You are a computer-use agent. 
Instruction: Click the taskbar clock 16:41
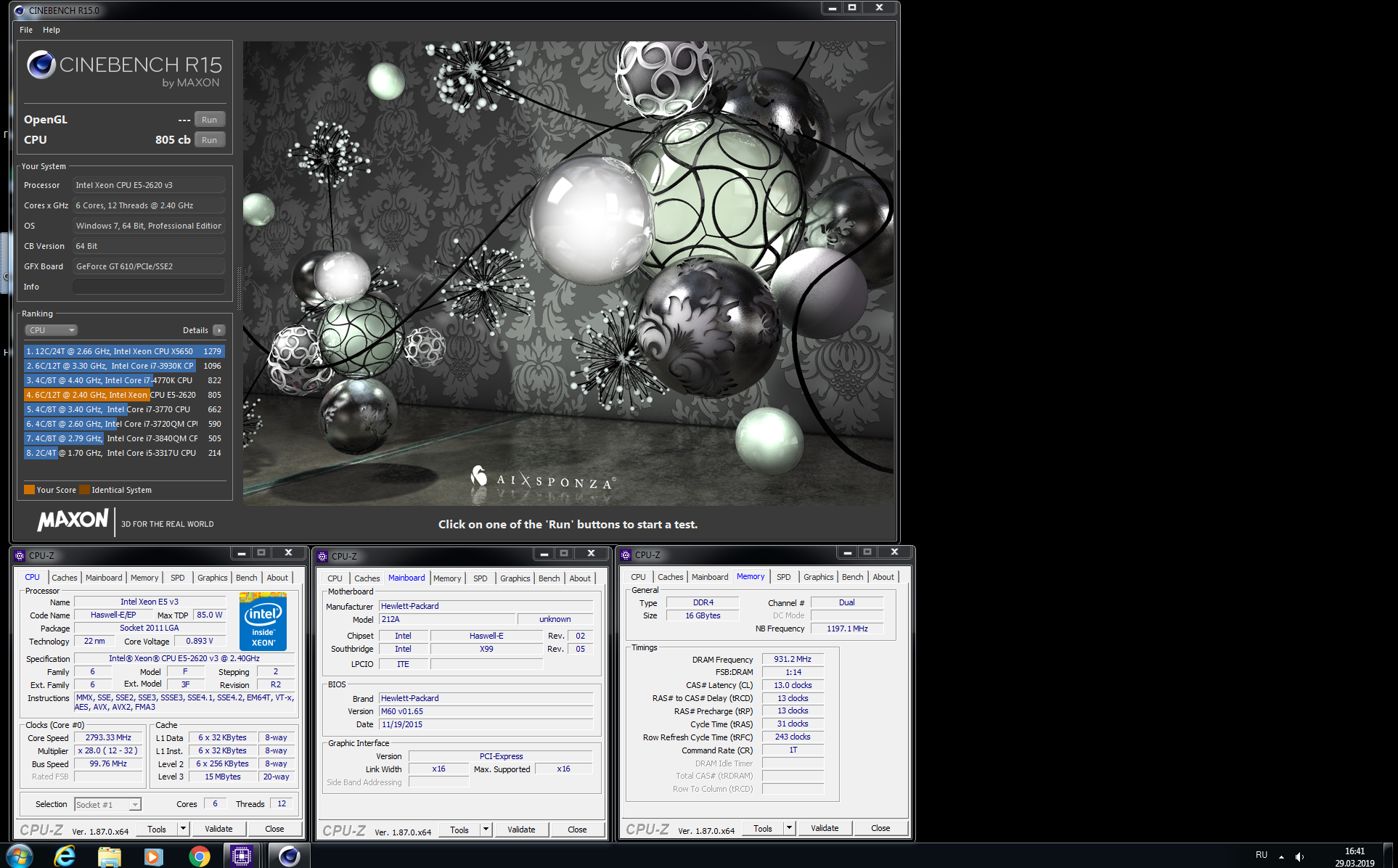(x=1354, y=851)
